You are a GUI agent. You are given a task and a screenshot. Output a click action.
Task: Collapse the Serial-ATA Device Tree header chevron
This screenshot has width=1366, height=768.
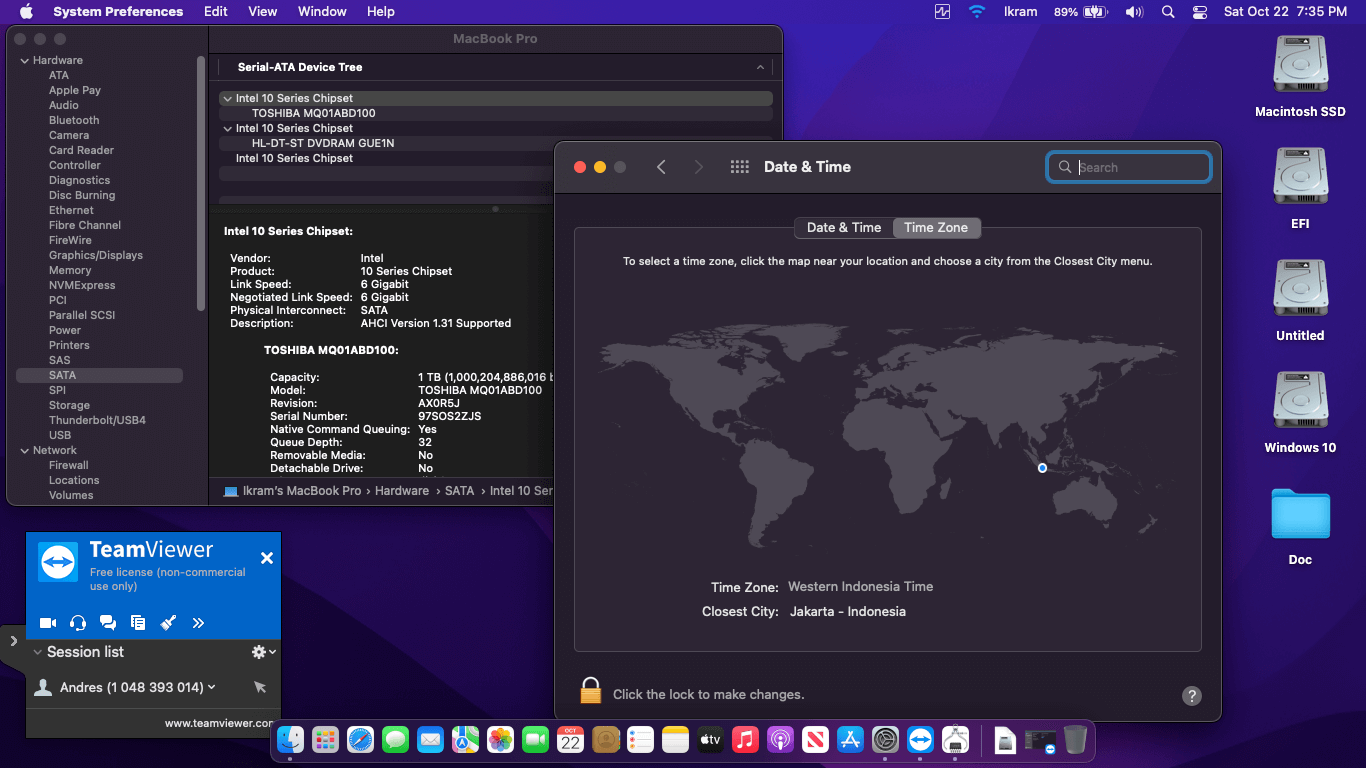pos(760,67)
